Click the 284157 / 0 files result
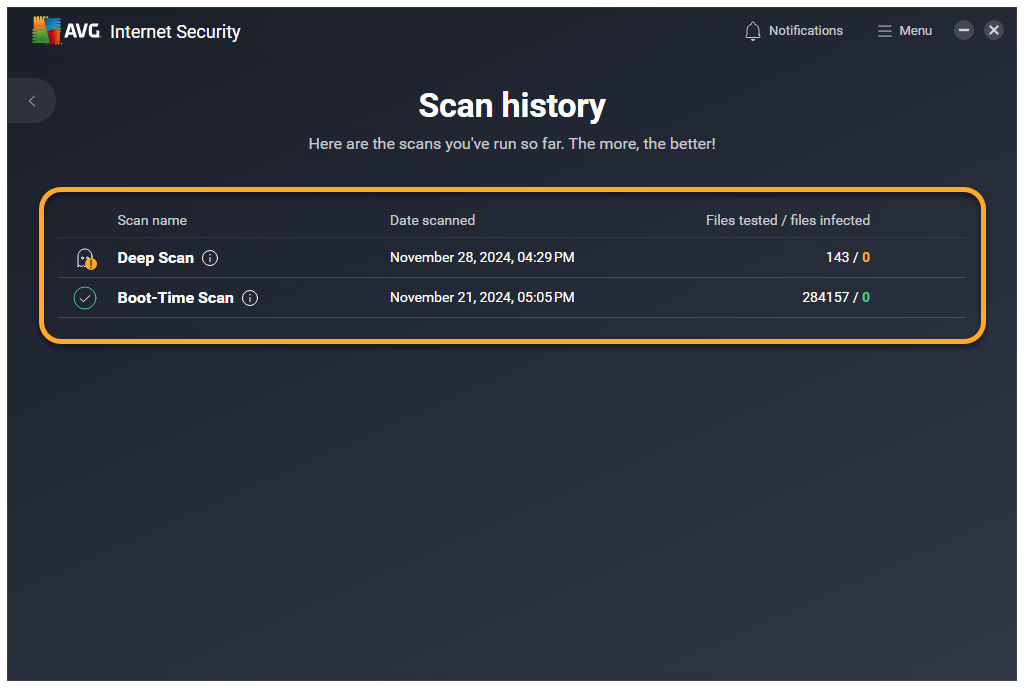Image resolution: width=1026 pixels, height=689 pixels. click(x=835, y=298)
